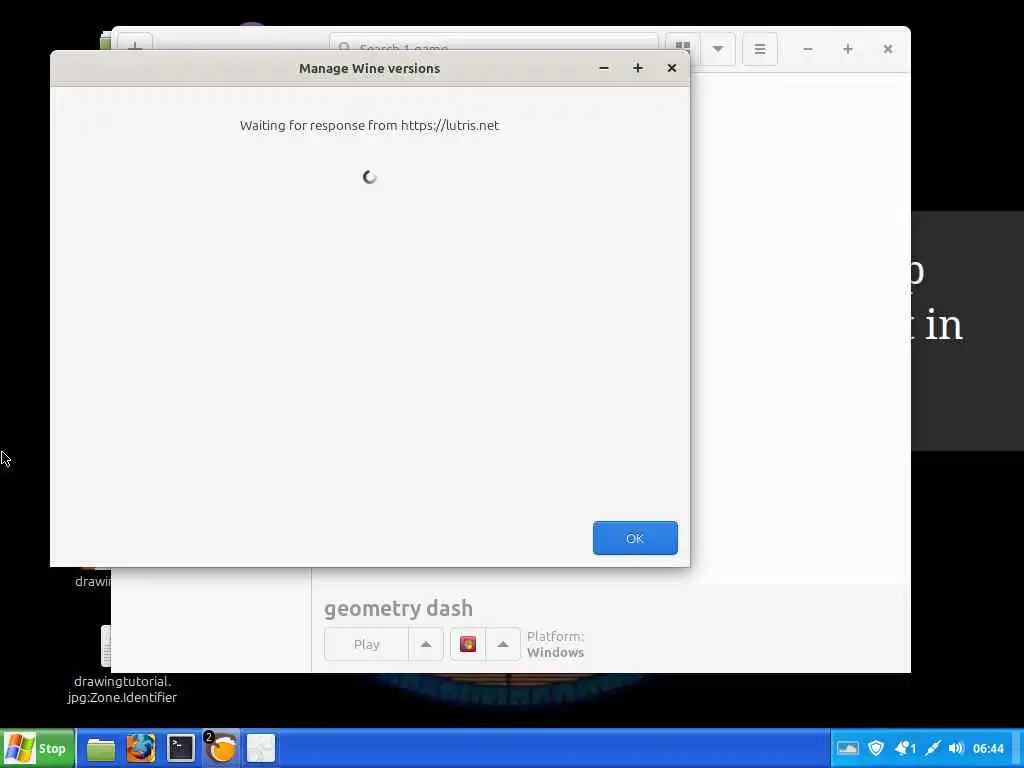Viewport: 1024px width, 768px height.
Task: Click the blank white taskbar application icon
Action: 261,748
